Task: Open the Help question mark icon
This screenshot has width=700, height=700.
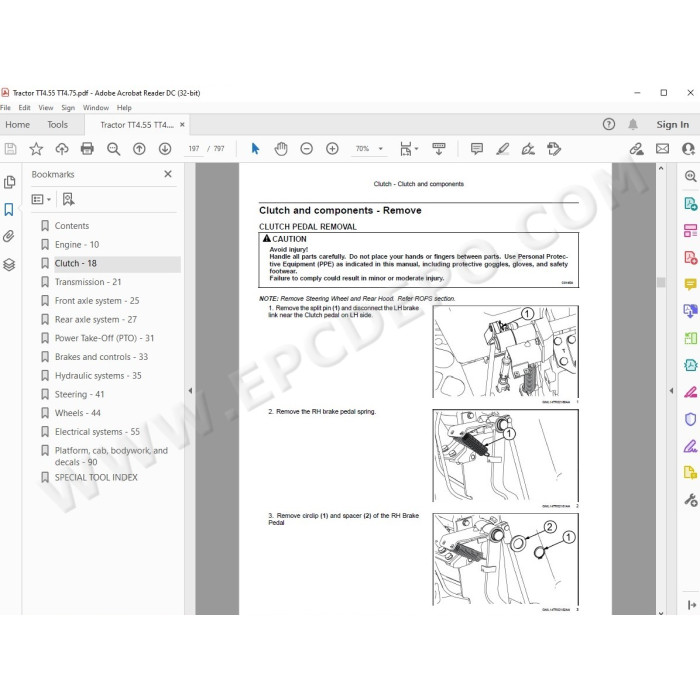Action: (608, 124)
